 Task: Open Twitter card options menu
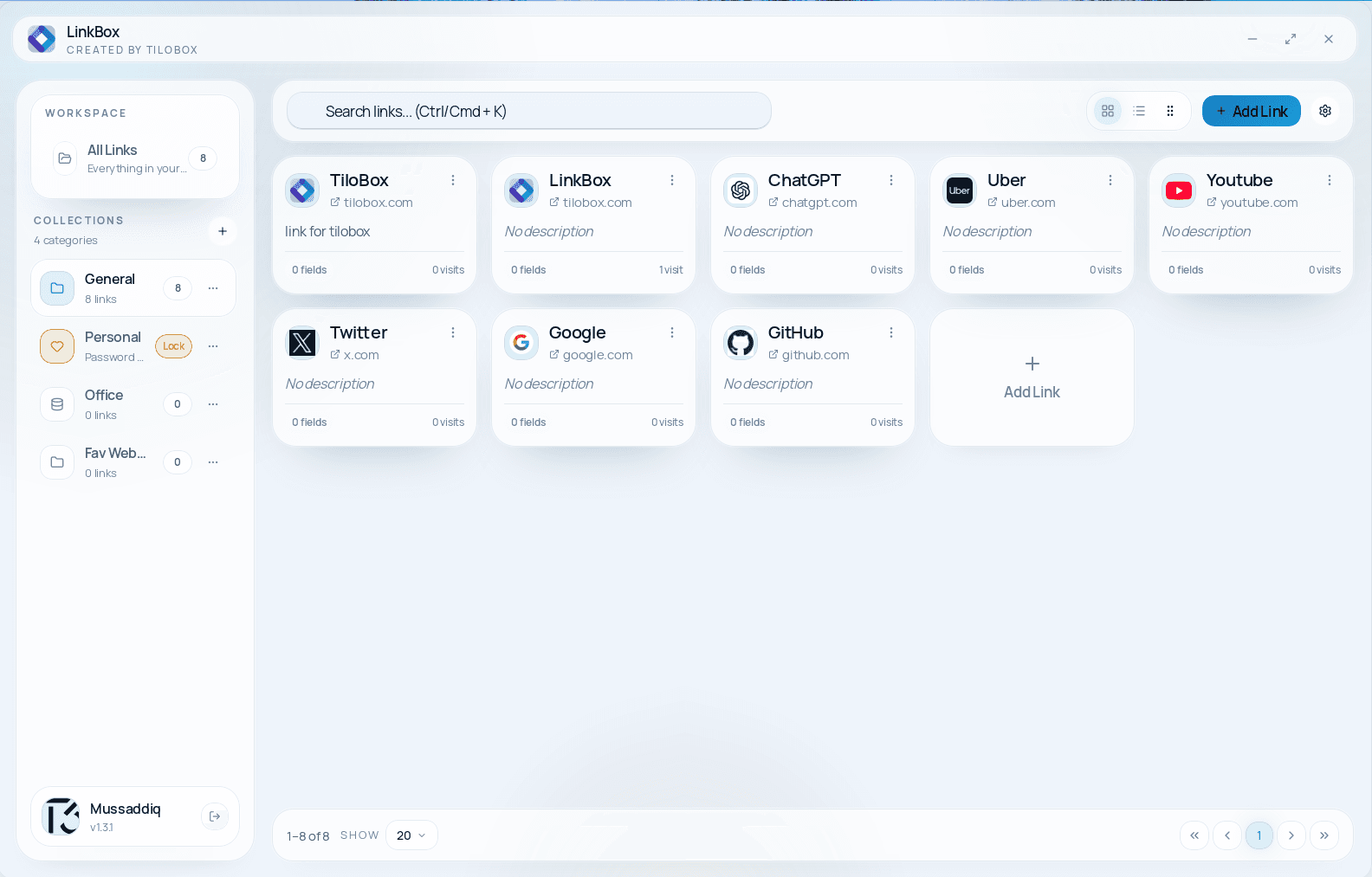tap(453, 332)
